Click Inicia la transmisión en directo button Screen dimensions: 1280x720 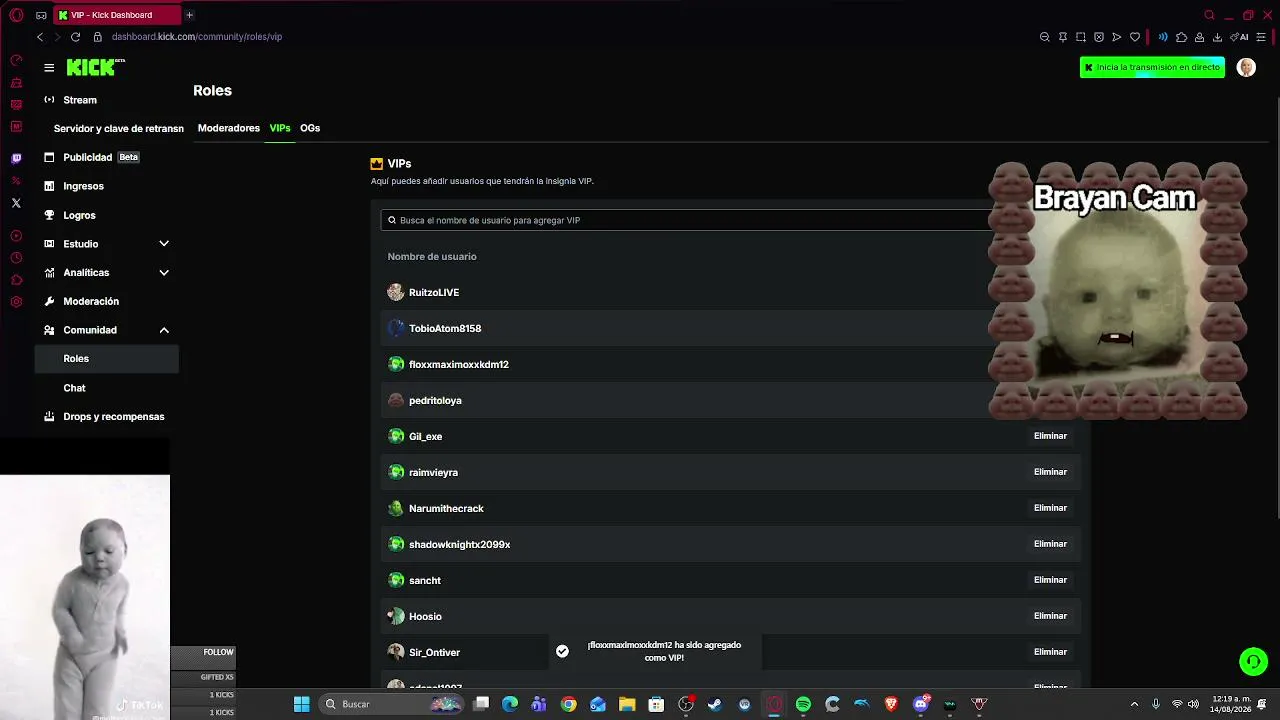[1152, 67]
